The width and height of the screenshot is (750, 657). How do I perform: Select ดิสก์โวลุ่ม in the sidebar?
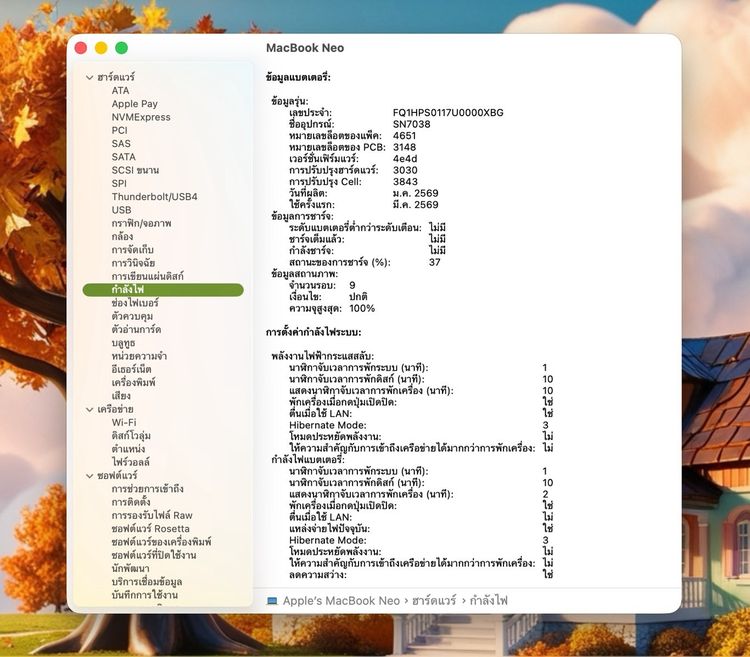click(x=131, y=436)
